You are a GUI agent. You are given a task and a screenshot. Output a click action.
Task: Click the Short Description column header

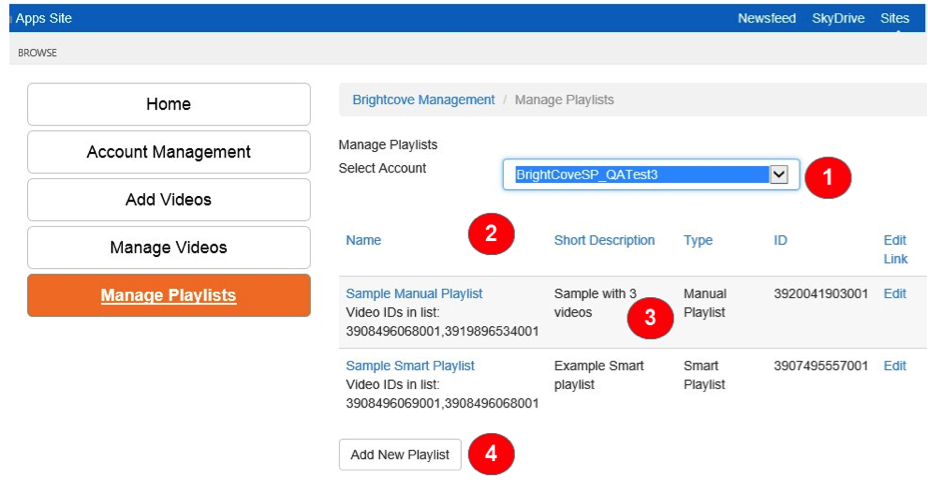pos(604,240)
